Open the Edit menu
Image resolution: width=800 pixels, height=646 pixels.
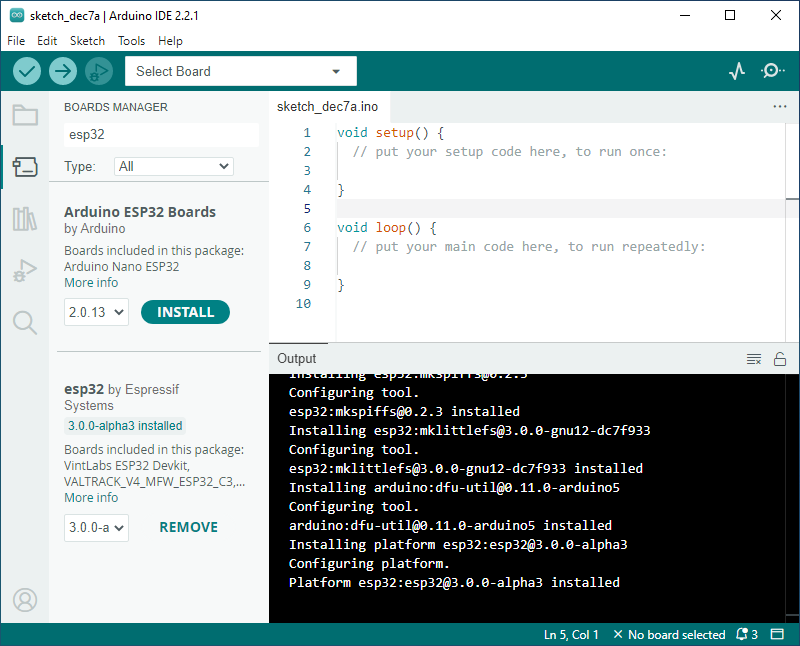[47, 41]
